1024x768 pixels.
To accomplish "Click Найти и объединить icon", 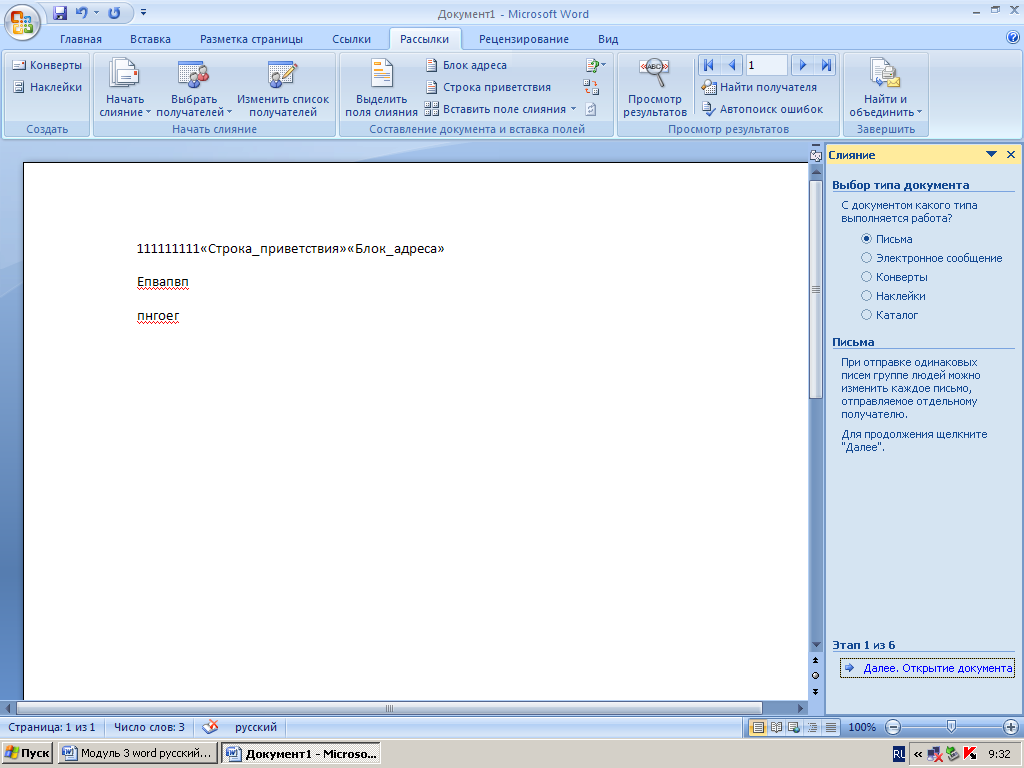I will tap(885, 73).
